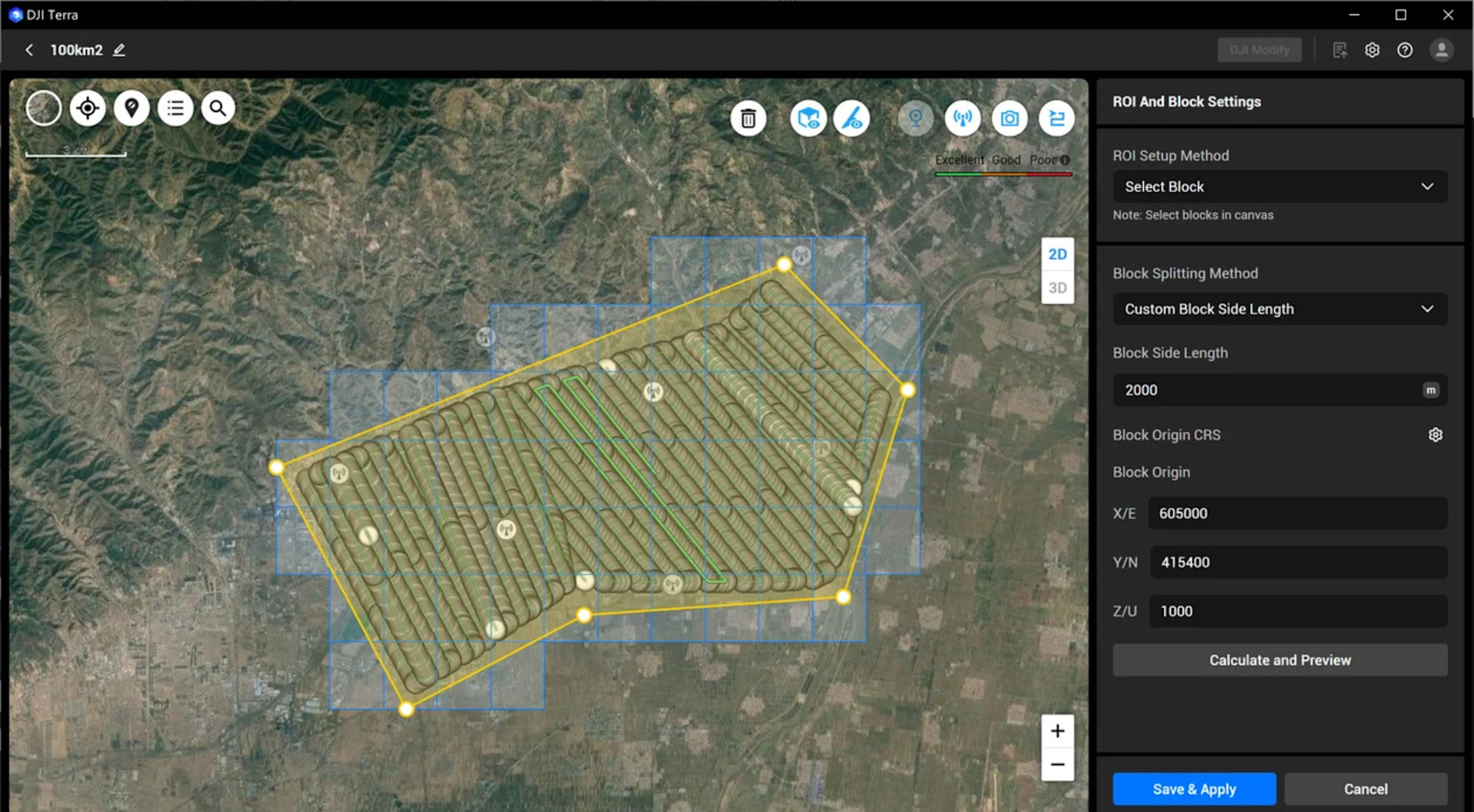Click Save & Apply
The image size is (1474, 812).
pos(1194,789)
